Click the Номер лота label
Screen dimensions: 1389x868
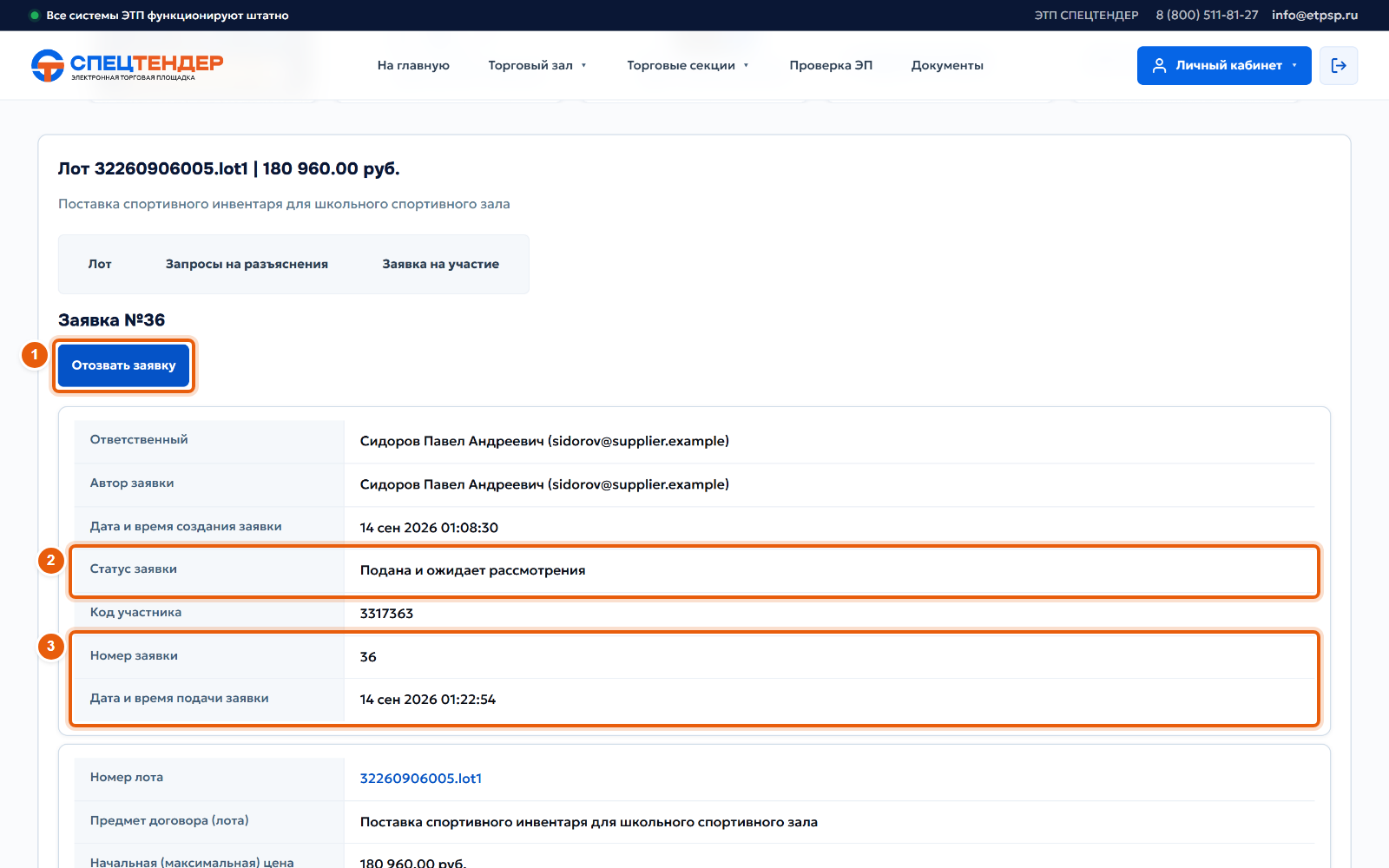pyautogui.click(x=127, y=777)
